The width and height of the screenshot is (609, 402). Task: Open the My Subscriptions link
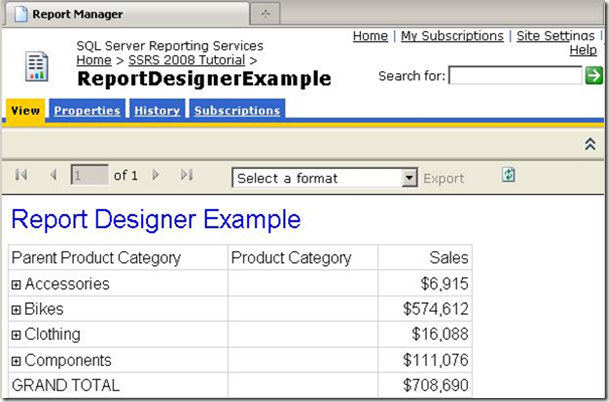tap(452, 36)
